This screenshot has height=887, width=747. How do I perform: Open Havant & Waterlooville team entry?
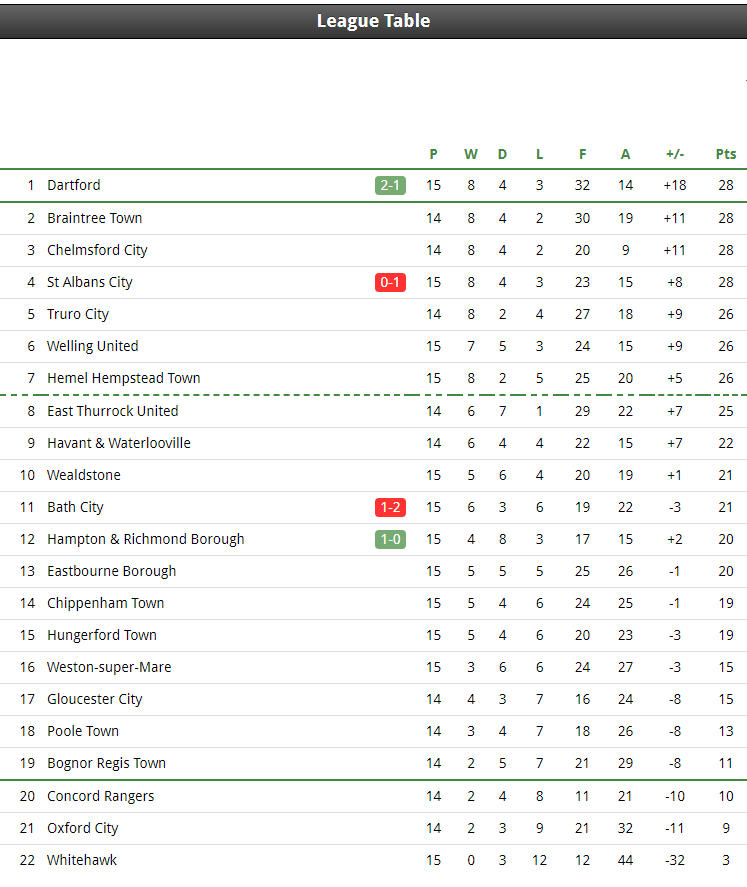pos(119,443)
